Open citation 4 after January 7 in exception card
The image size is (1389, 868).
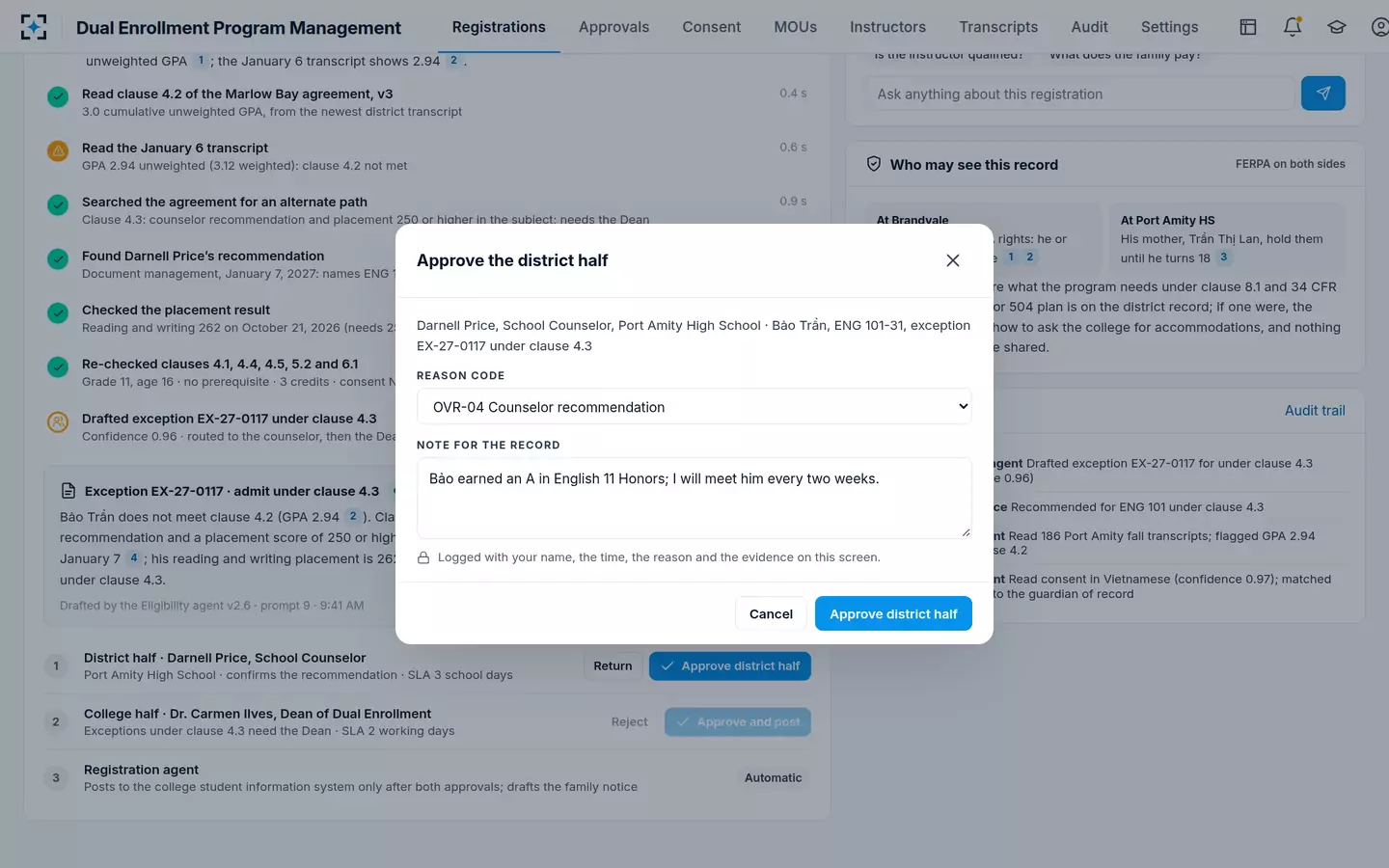[134, 558]
